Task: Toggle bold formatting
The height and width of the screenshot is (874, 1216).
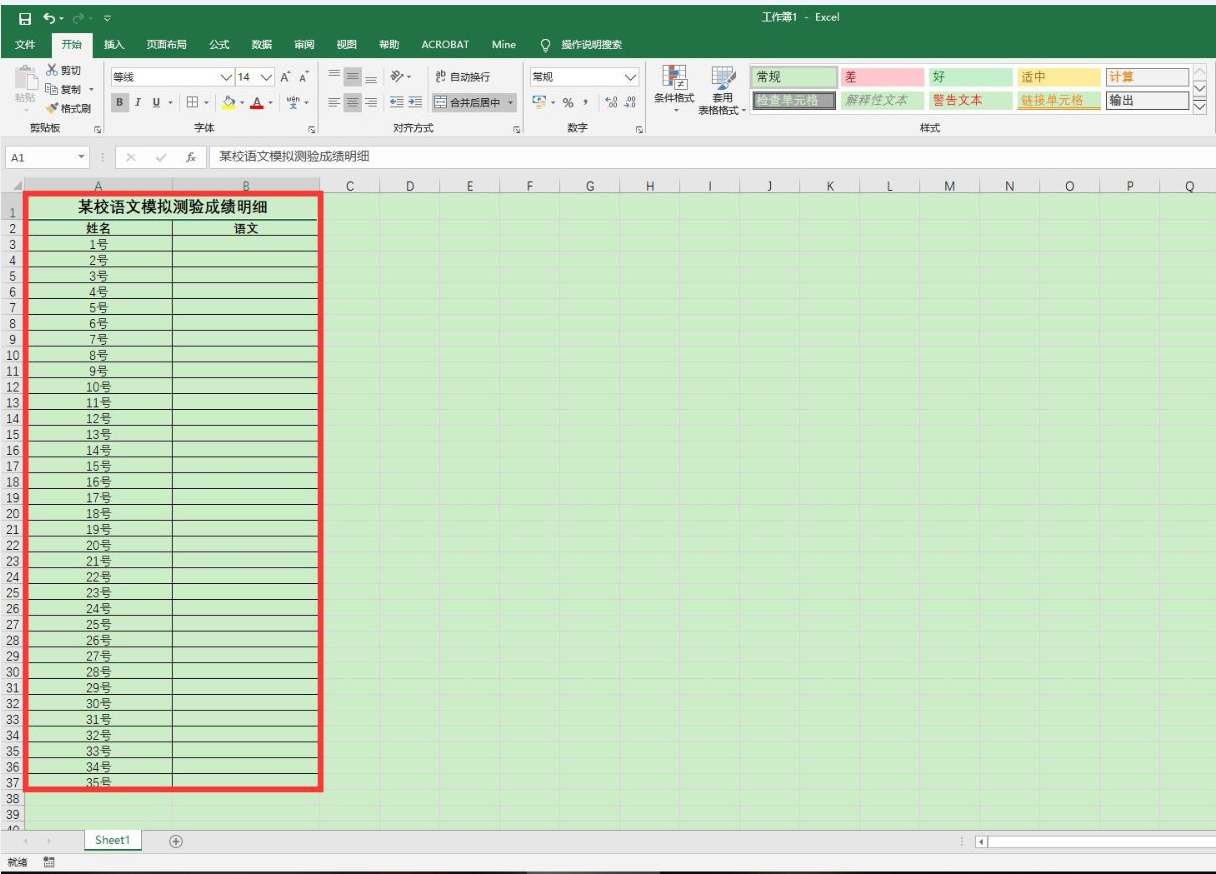Action: [x=120, y=102]
